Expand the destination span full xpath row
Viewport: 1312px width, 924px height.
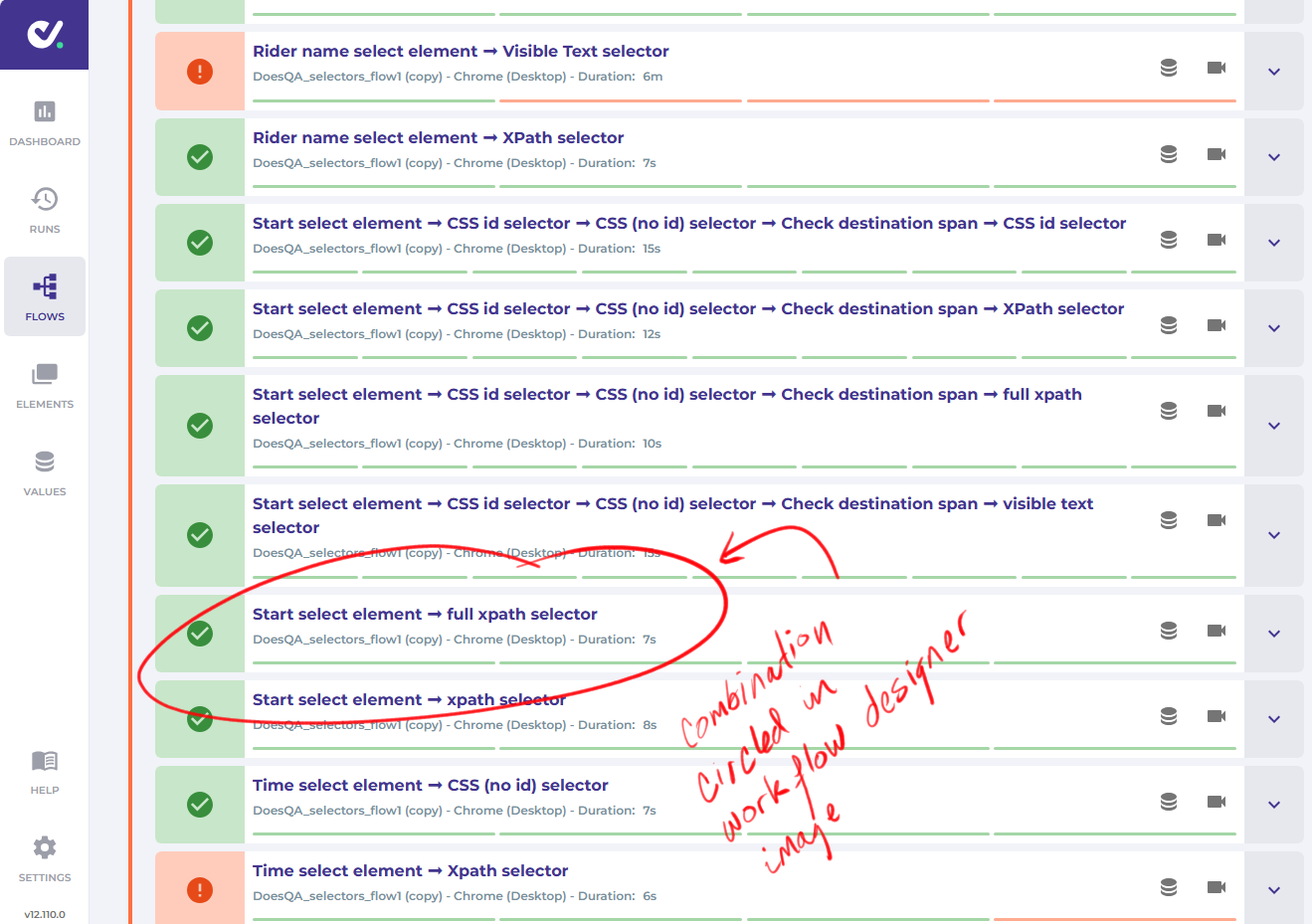[x=1274, y=426]
